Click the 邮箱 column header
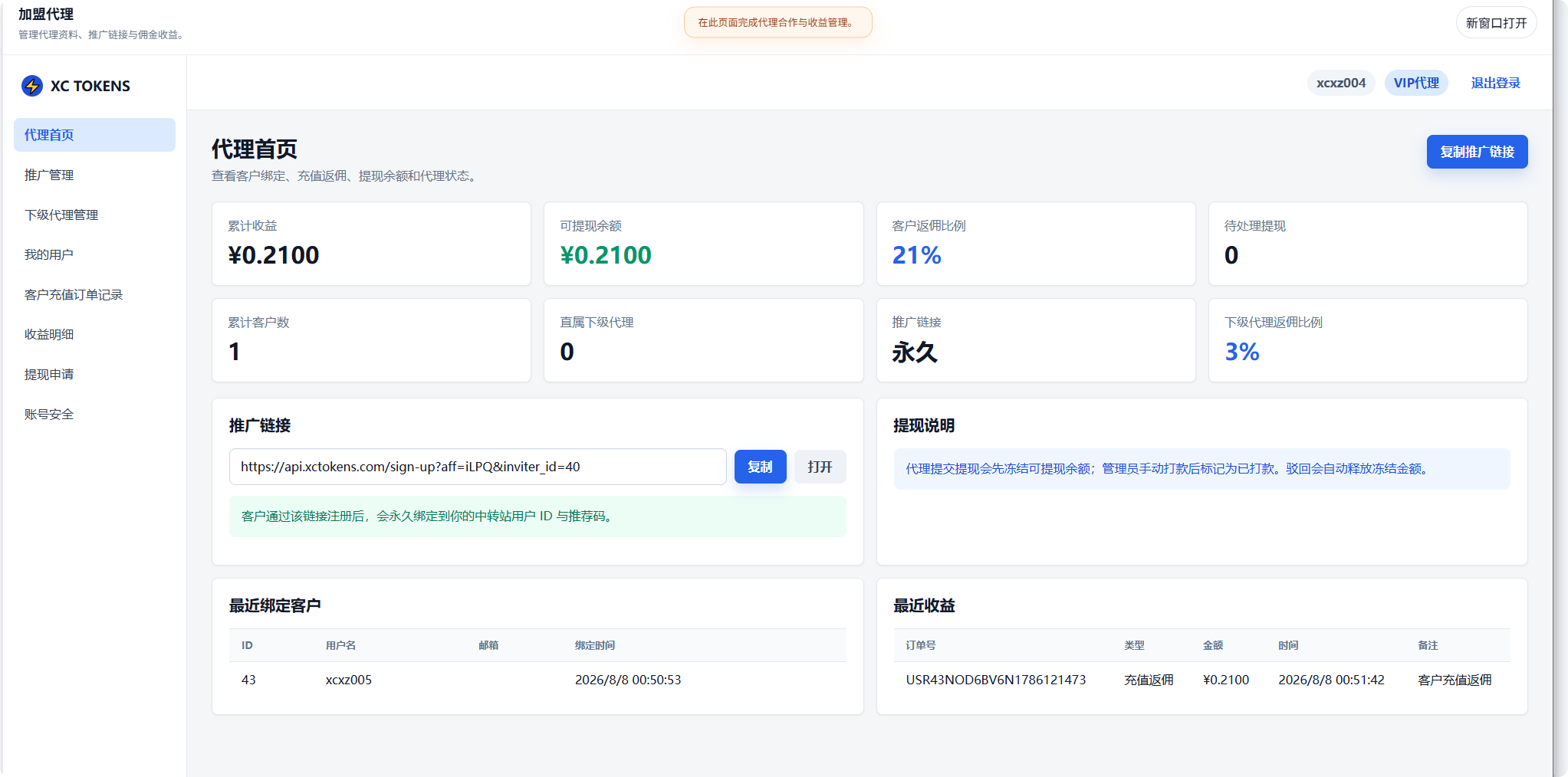Viewport: 1568px width, 777px height. [x=488, y=645]
